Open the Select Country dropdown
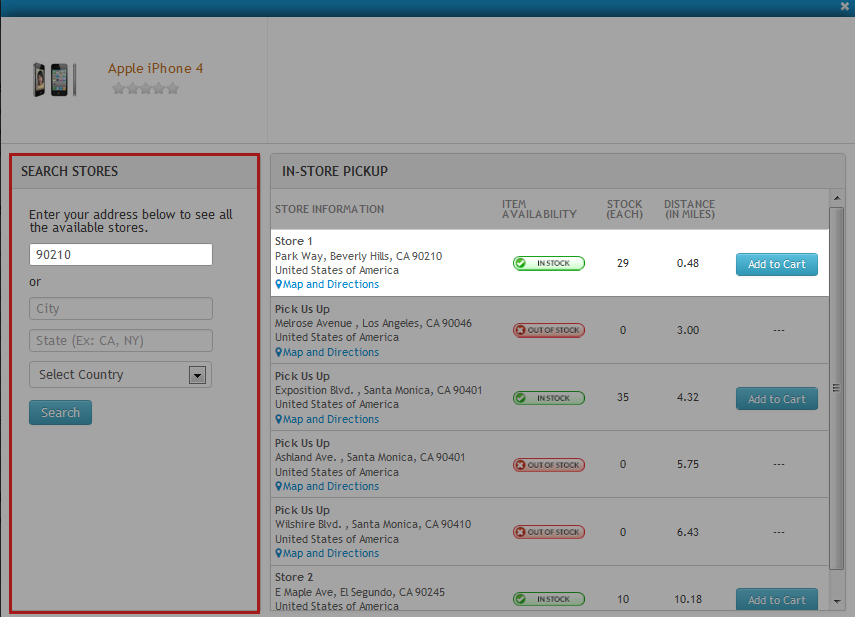The width and height of the screenshot is (855, 617). click(121, 374)
